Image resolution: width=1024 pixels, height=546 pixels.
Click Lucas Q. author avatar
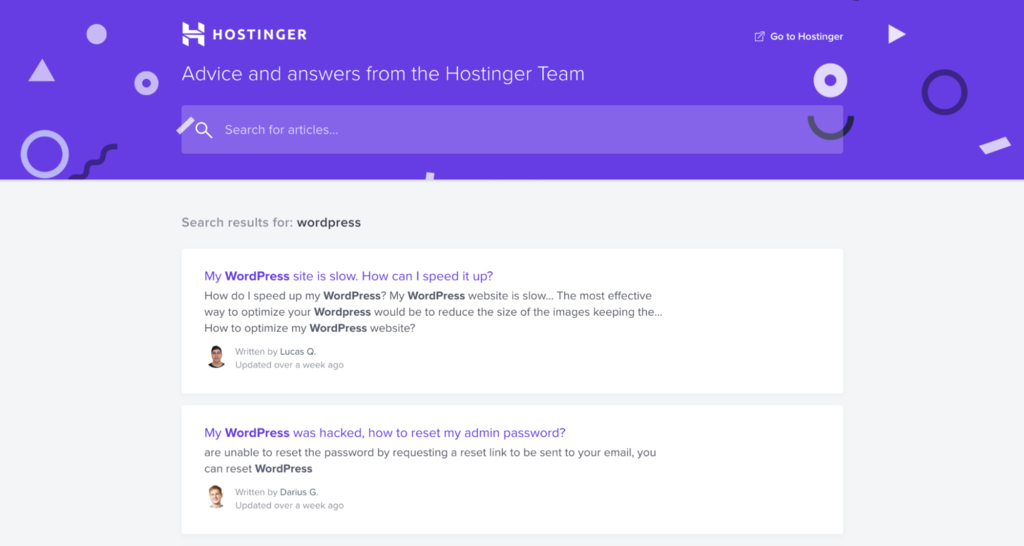pos(216,357)
